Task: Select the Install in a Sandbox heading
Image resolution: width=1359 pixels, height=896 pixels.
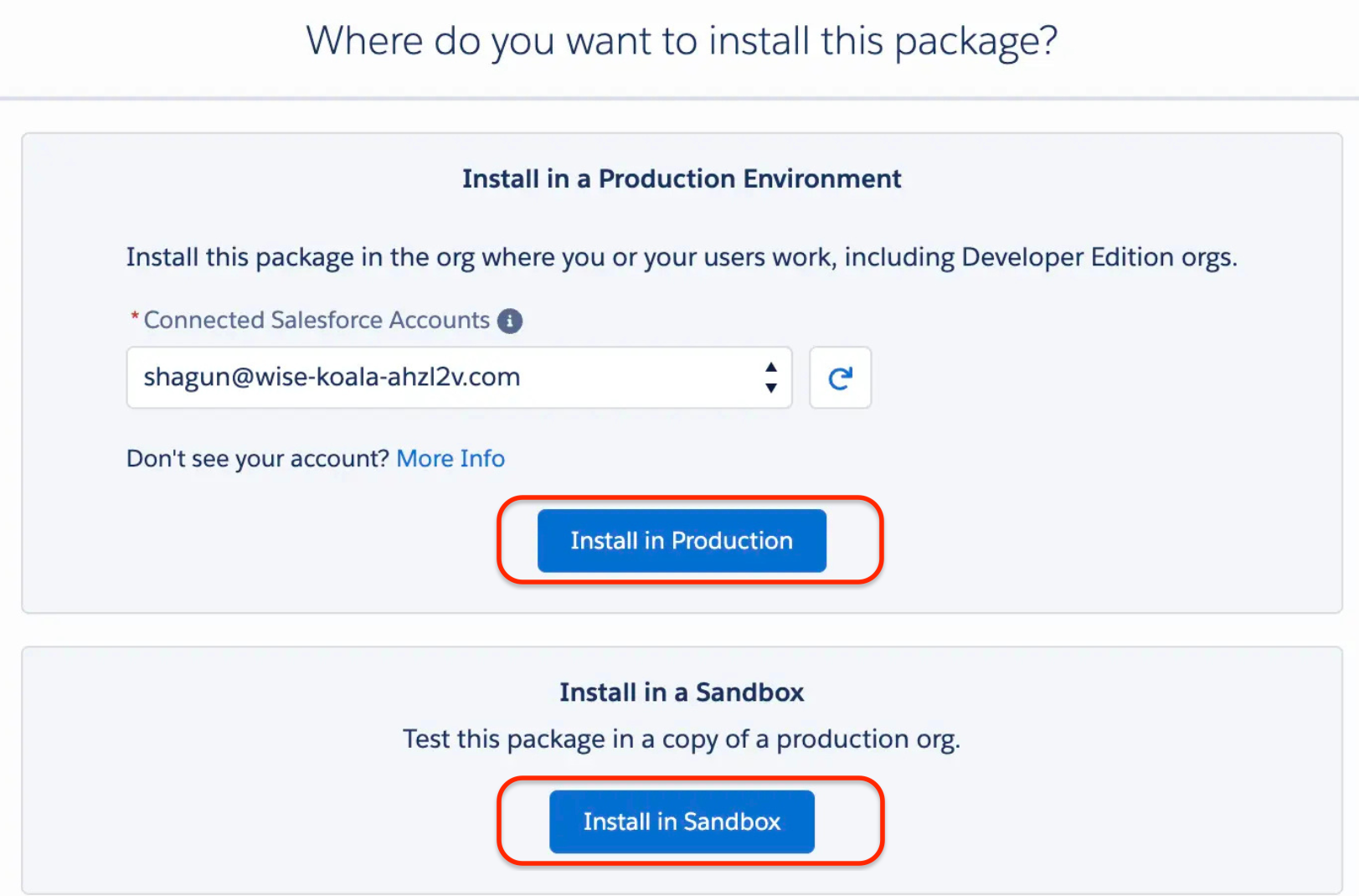Action: click(x=681, y=693)
